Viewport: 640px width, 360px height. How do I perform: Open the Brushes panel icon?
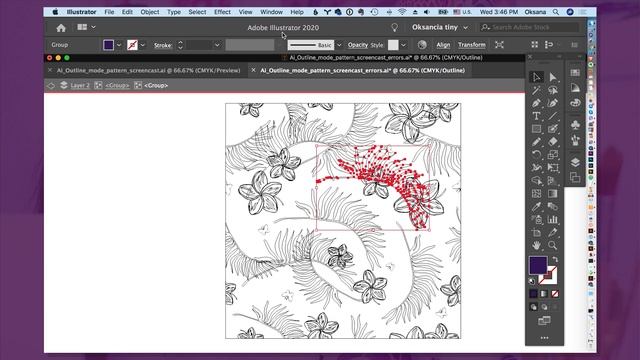click(575, 140)
